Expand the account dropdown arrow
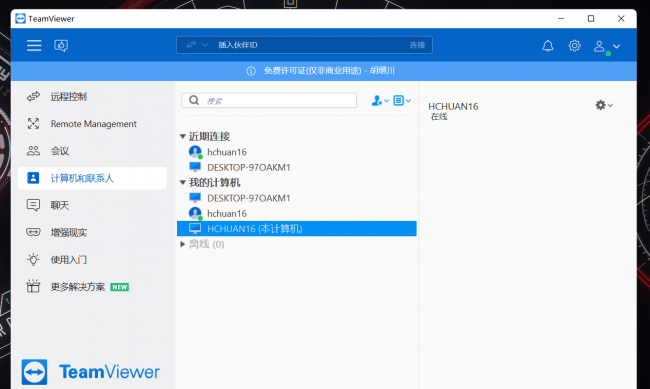This screenshot has width=650, height=389. (x=616, y=46)
